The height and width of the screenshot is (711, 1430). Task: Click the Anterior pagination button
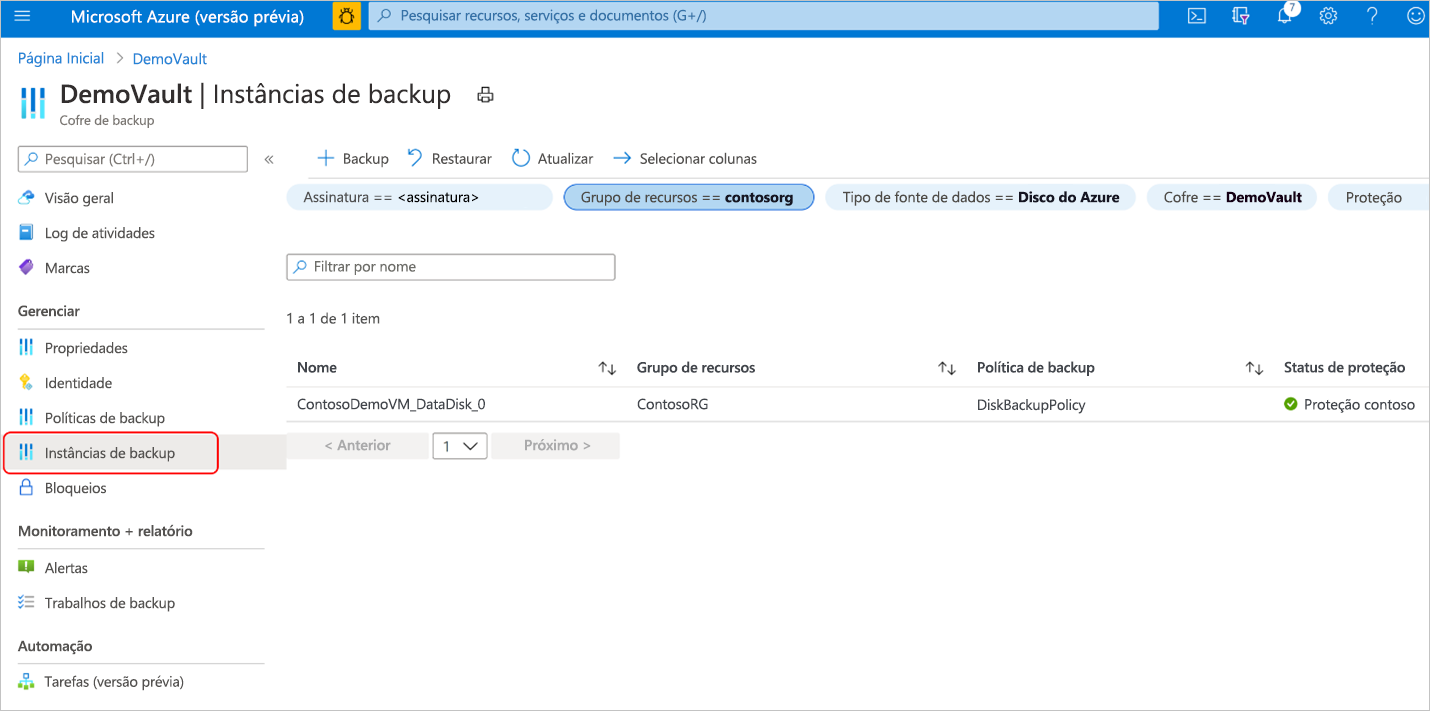coord(357,446)
